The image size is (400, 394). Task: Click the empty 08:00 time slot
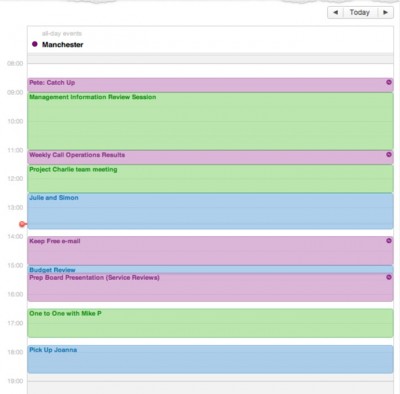(210, 71)
